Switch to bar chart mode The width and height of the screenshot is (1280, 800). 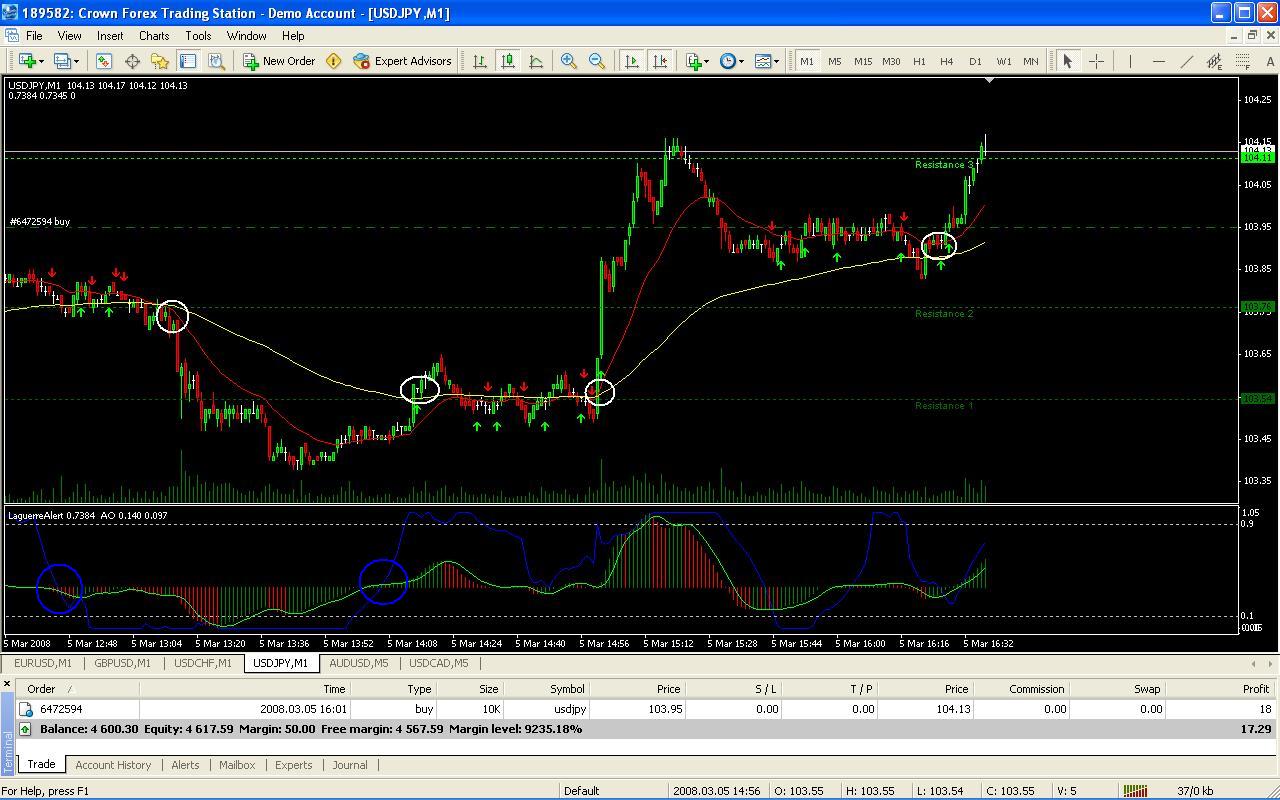[x=480, y=61]
